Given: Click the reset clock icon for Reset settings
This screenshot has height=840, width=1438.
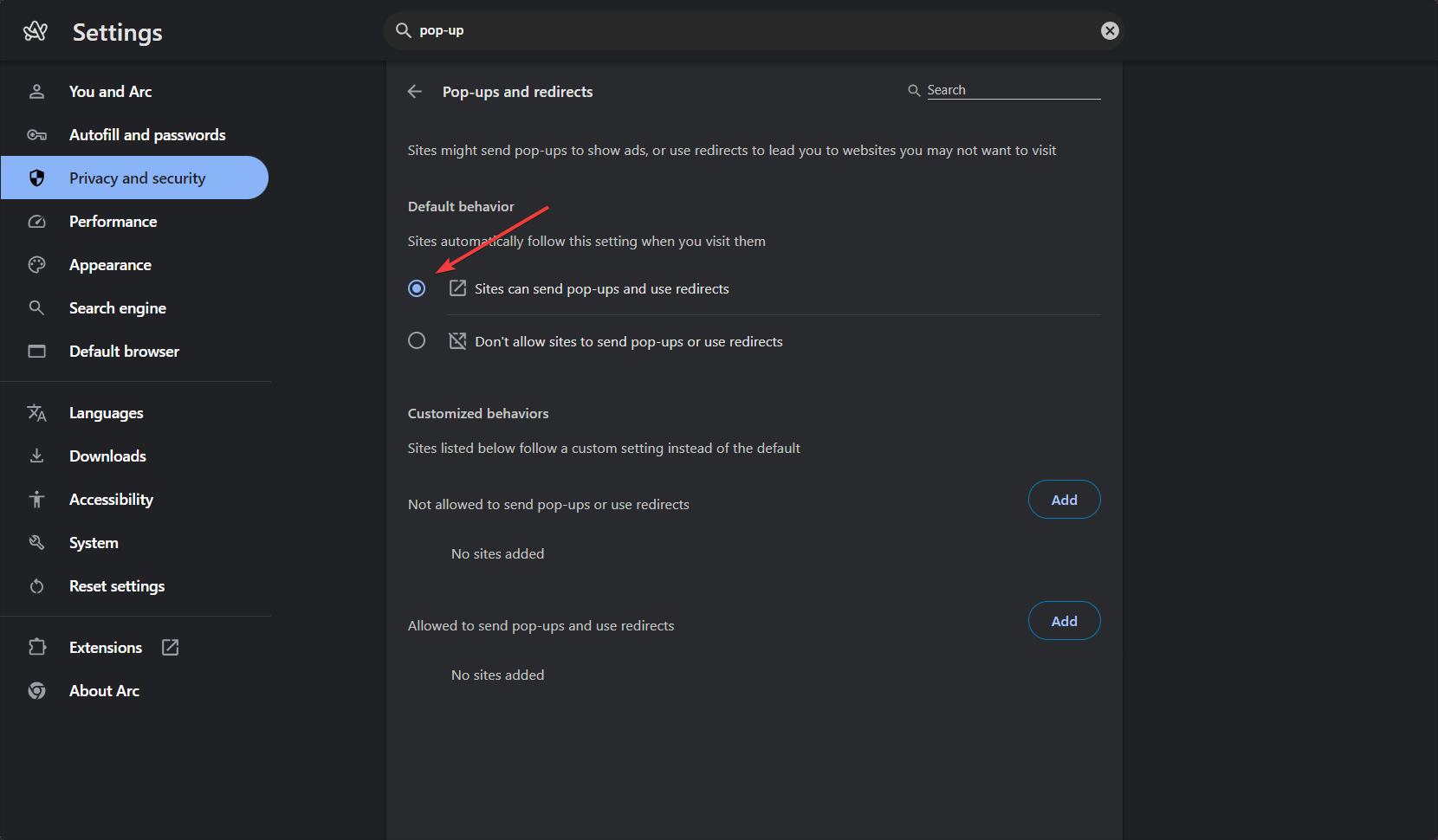Looking at the screenshot, I should click(x=36, y=586).
